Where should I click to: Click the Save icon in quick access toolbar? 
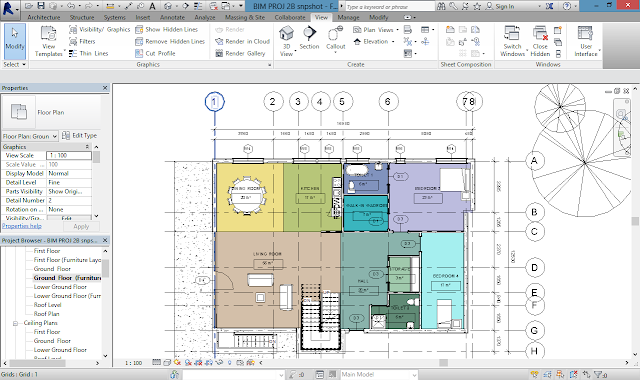(x=41, y=6)
